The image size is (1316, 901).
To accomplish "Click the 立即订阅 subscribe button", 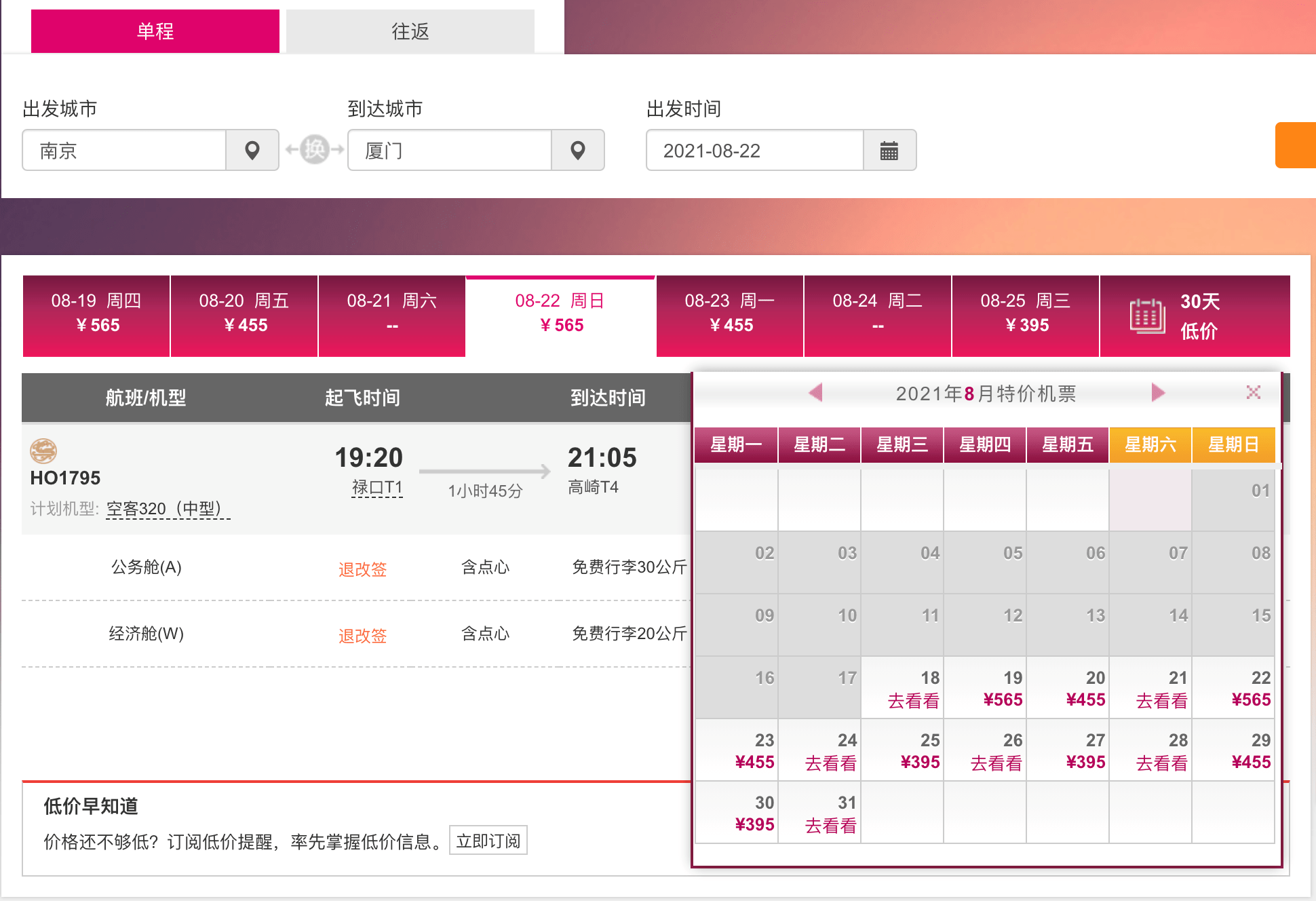I will click(x=488, y=841).
